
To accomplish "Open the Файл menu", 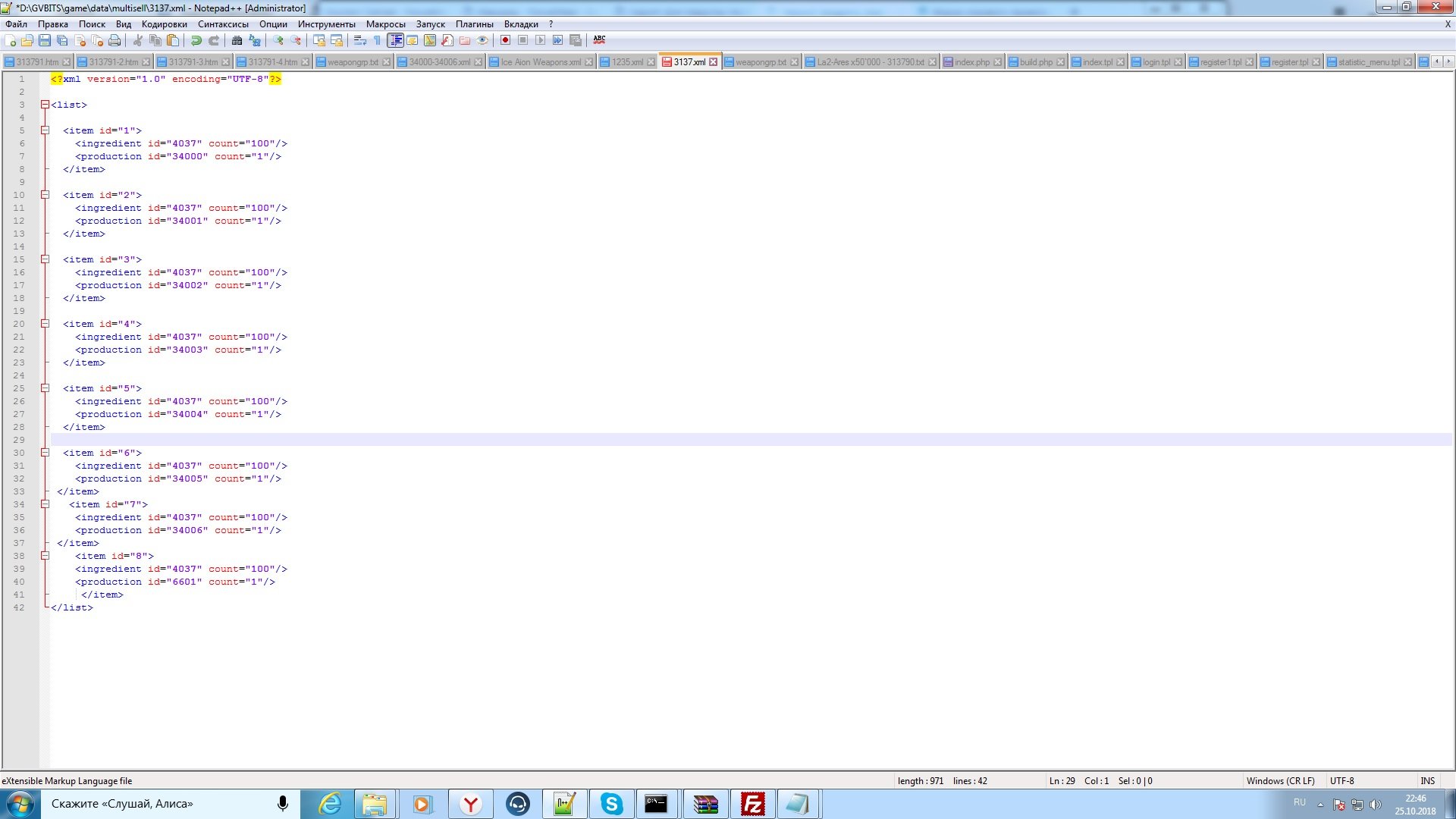I will (x=16, y=24).
